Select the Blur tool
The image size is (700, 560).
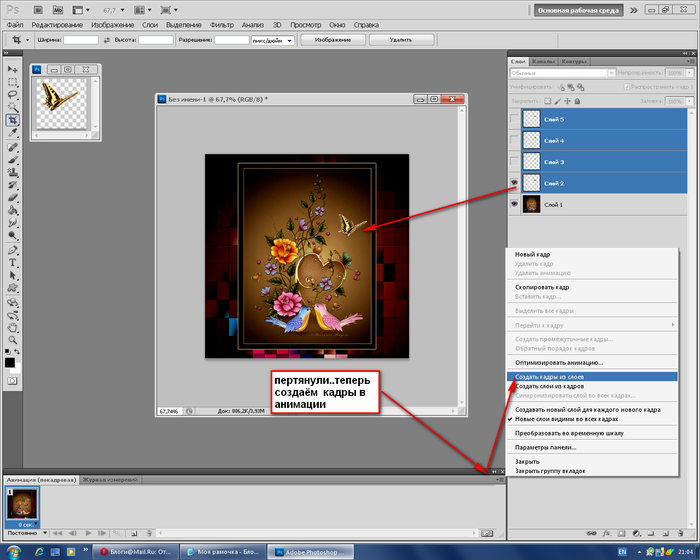(12, 222)
